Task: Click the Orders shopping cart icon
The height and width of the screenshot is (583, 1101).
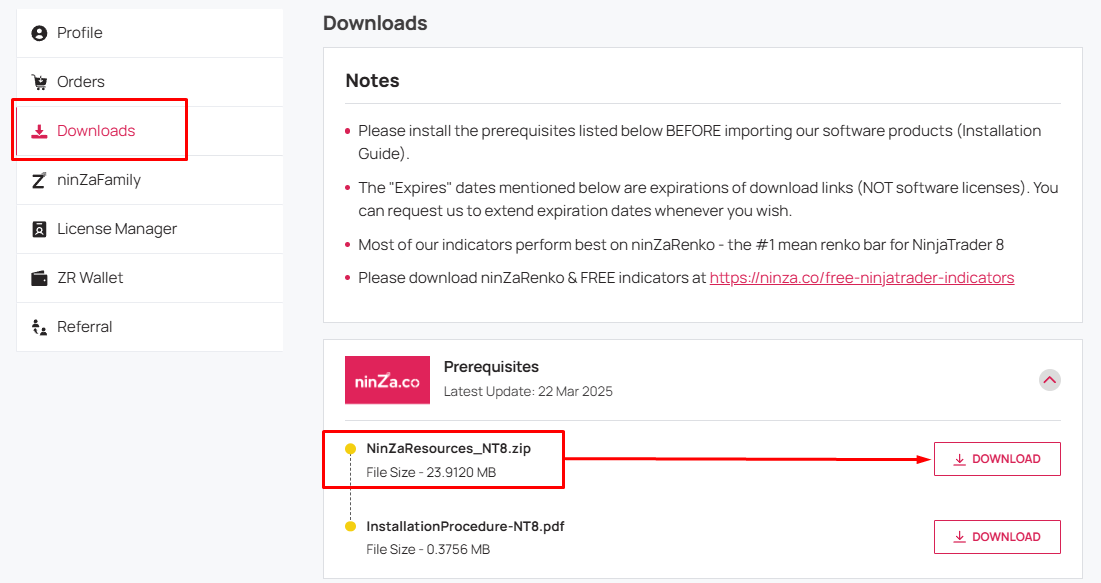Action: coord(39,82)
